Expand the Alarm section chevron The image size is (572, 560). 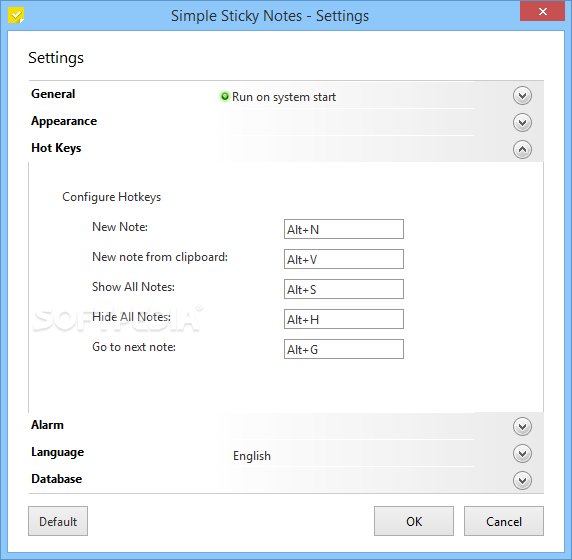pos(522,426)
